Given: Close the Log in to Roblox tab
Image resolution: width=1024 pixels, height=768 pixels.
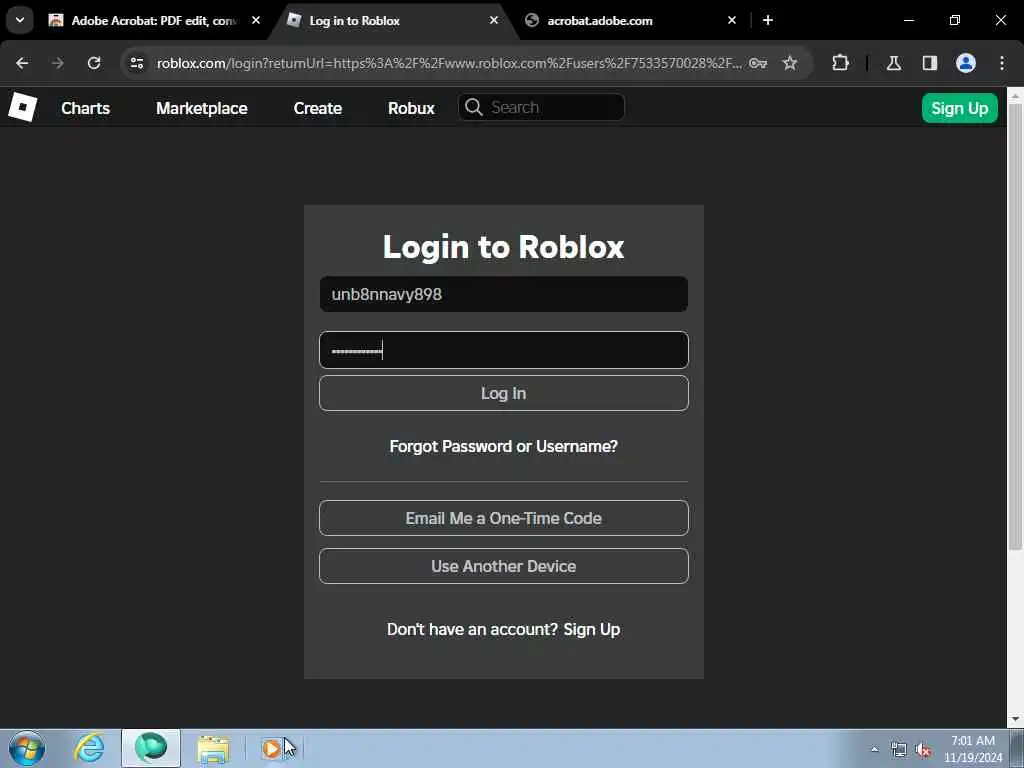Looking at the screenshot, I should click(x=494, y=20).
